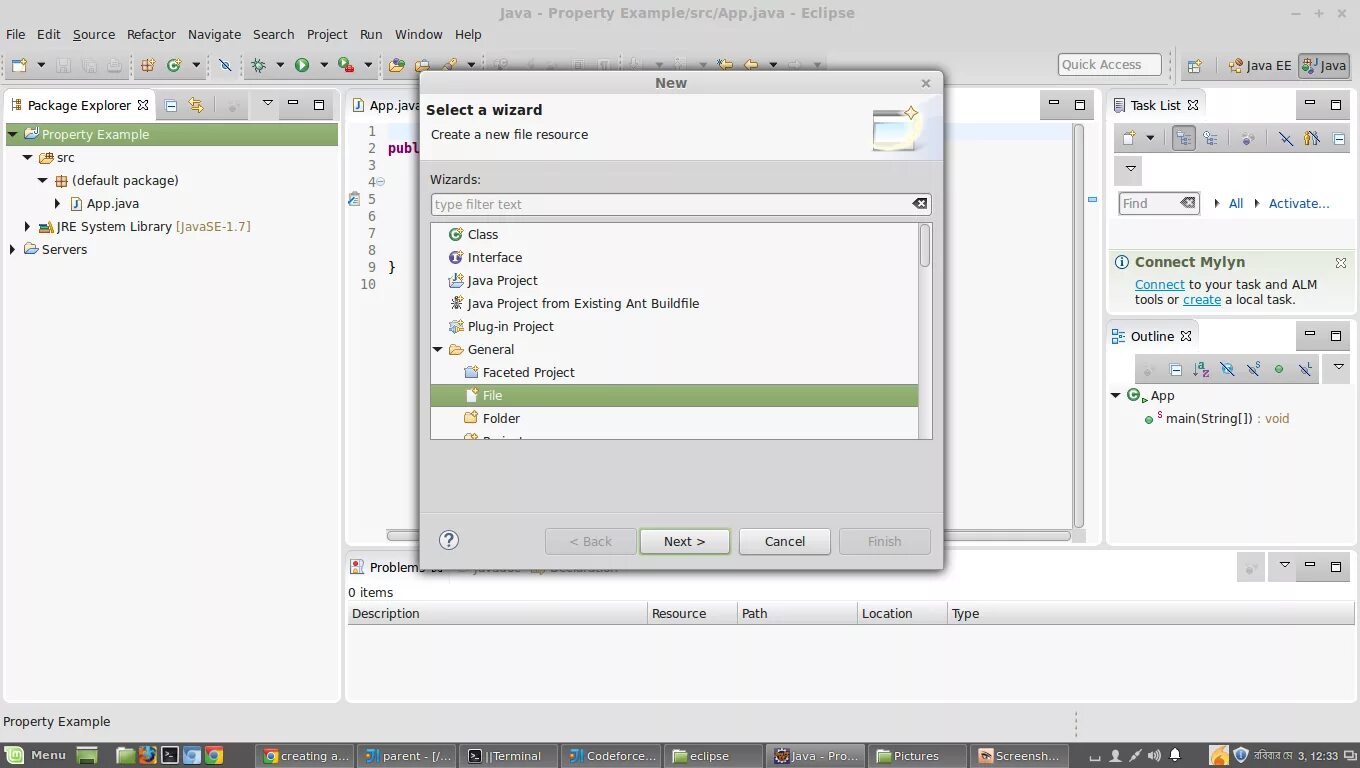Clear the wizard filter text icon
The height and width of the screenshot is (768, 1360).
click(919, 204)
